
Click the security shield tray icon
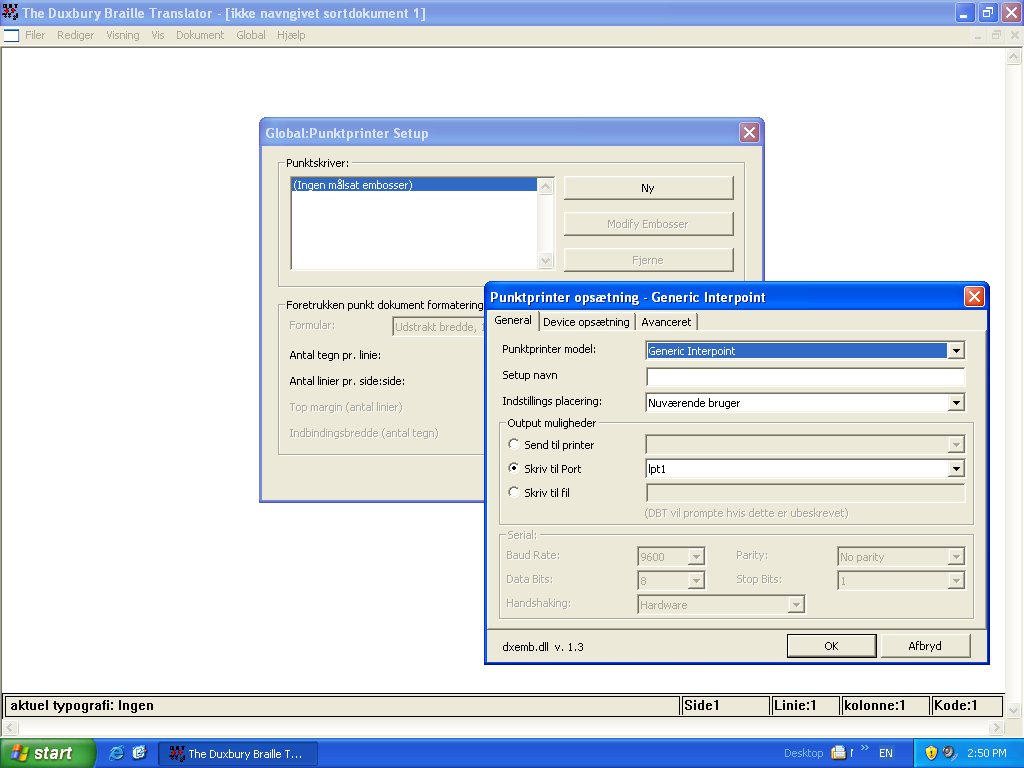(931, 753)
